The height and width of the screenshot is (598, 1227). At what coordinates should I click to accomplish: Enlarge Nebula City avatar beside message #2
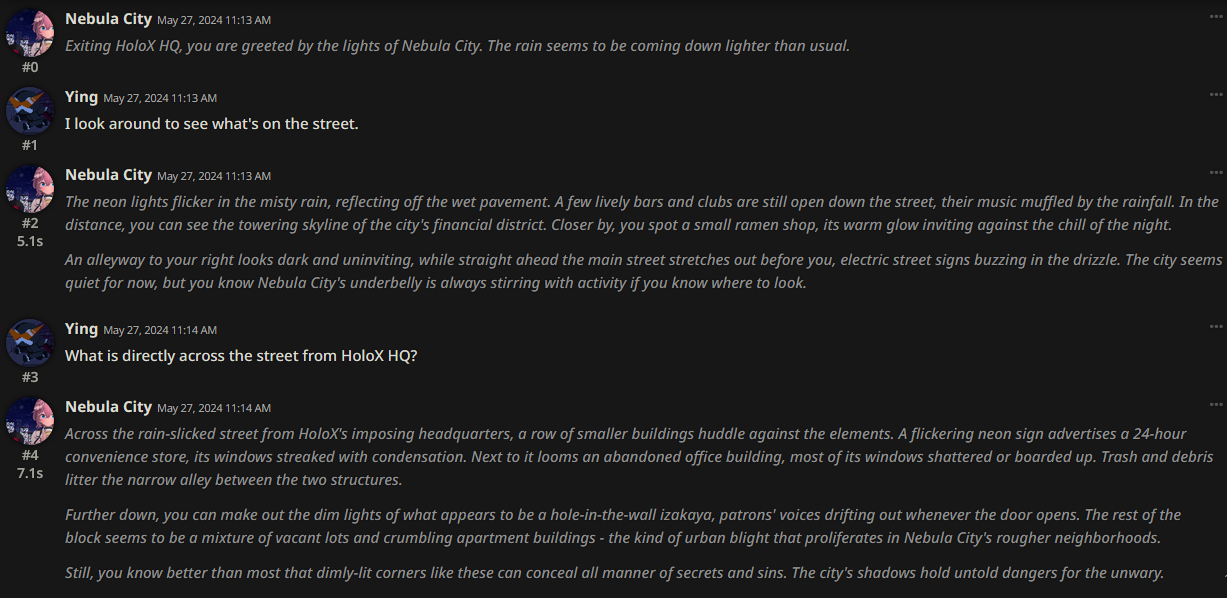click(29, 189)
